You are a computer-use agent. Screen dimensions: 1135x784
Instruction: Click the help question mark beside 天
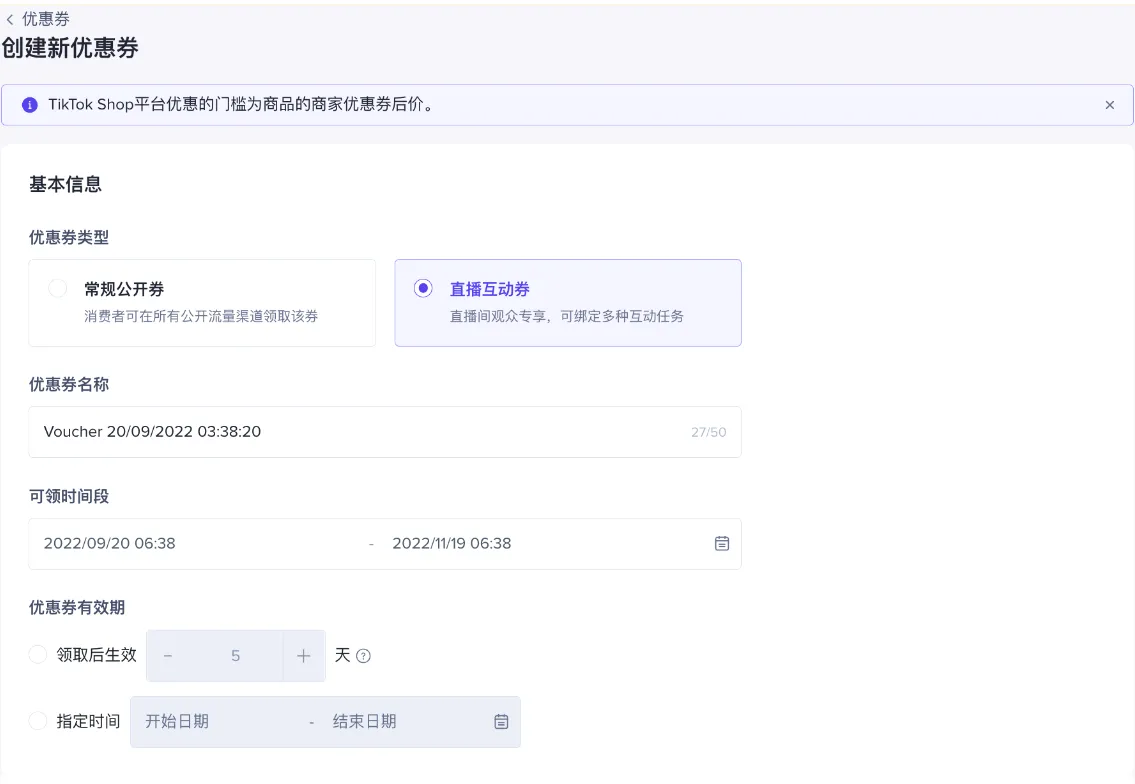pyautogui.click(x=363, y=657)
